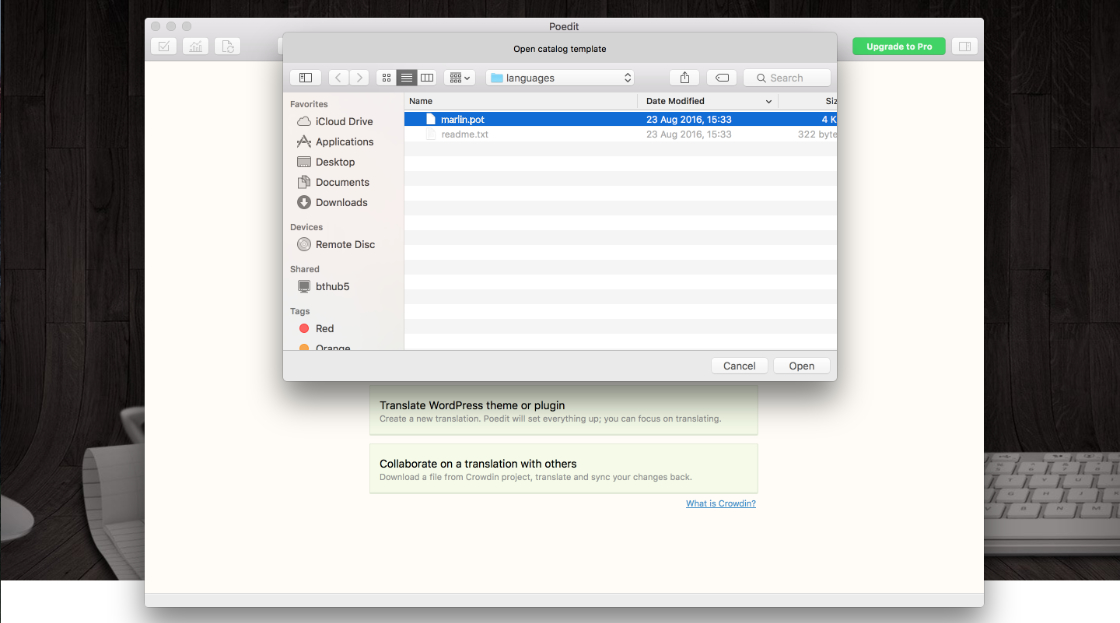Viewport: 1120px width, 623px height.
Task: Sort files by Date Modified column
Action: coord(708,101)
